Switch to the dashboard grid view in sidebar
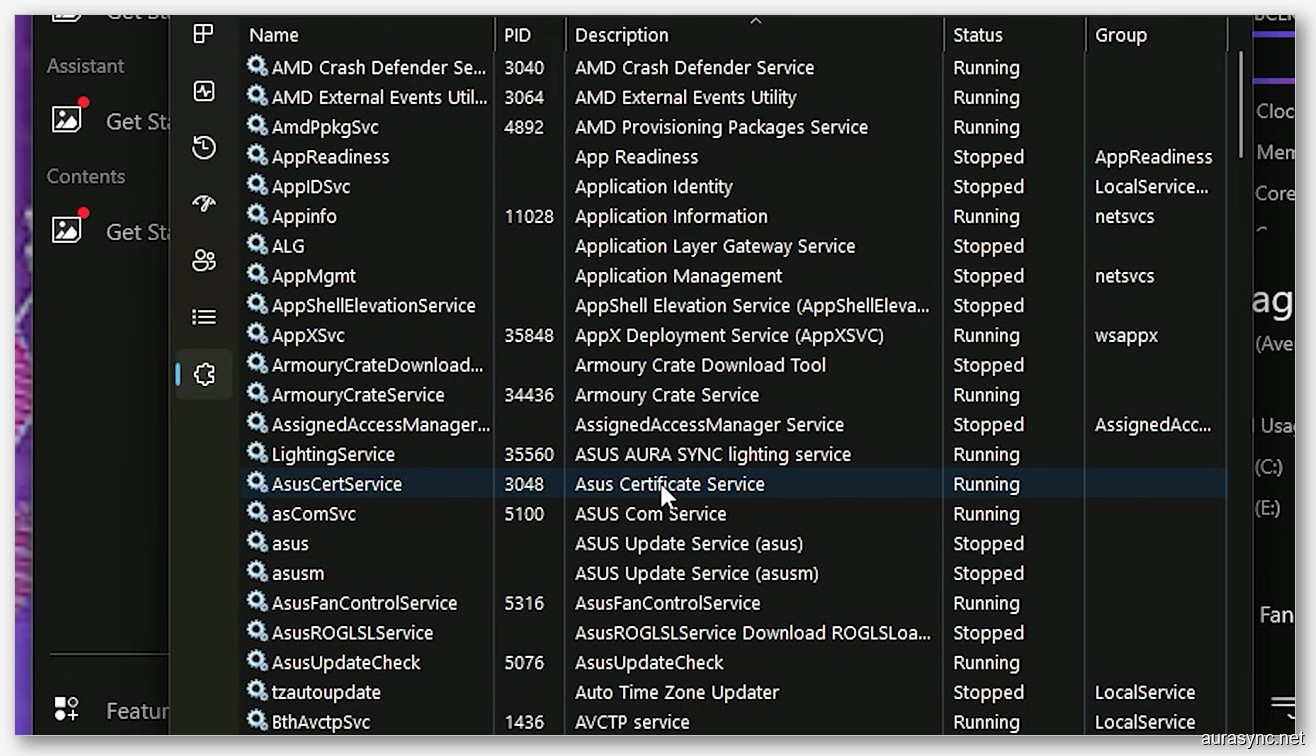The height and width of the screenshot is (756, 1316). (204, 33)
